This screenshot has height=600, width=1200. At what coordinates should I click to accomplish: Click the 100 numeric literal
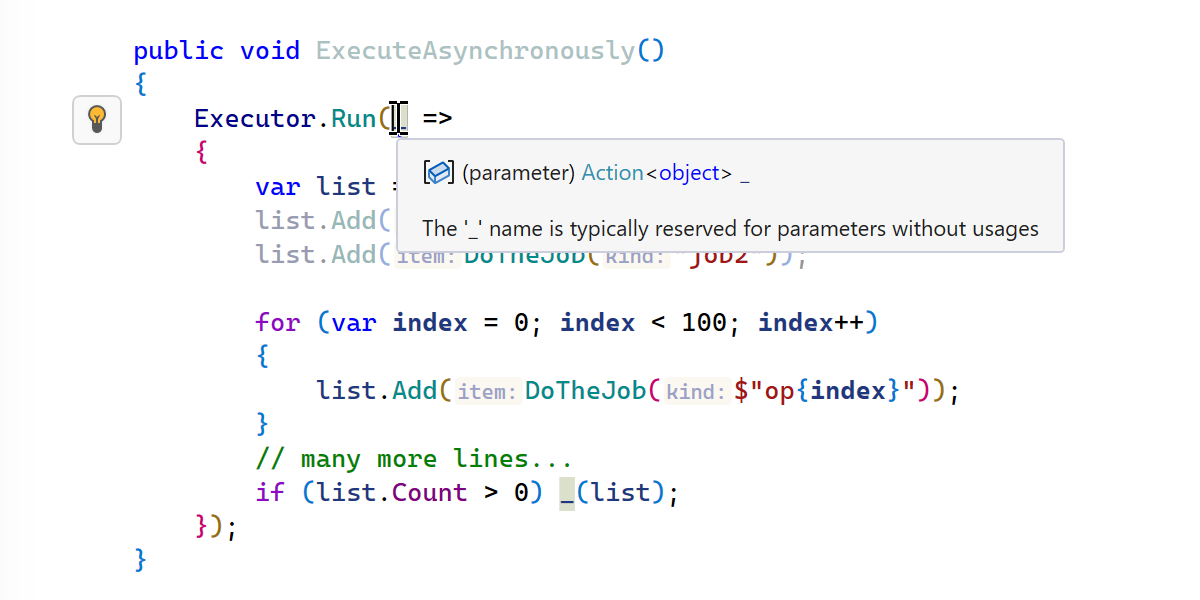coord(704,323)
